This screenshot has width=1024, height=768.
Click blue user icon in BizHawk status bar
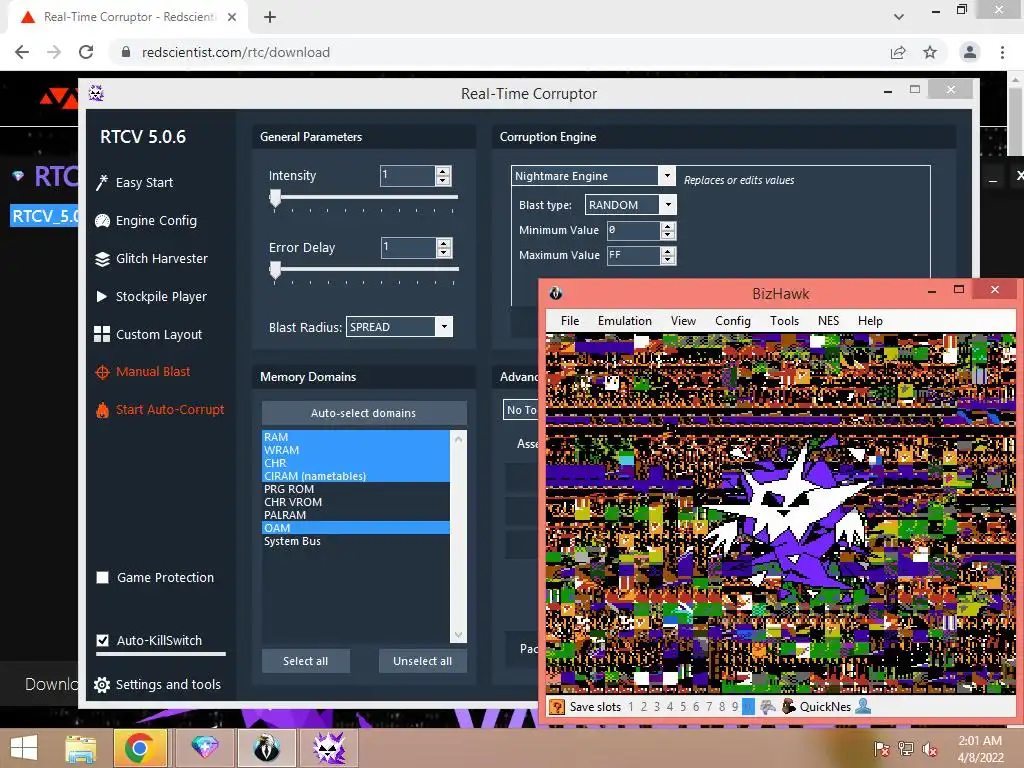point(863,706)
